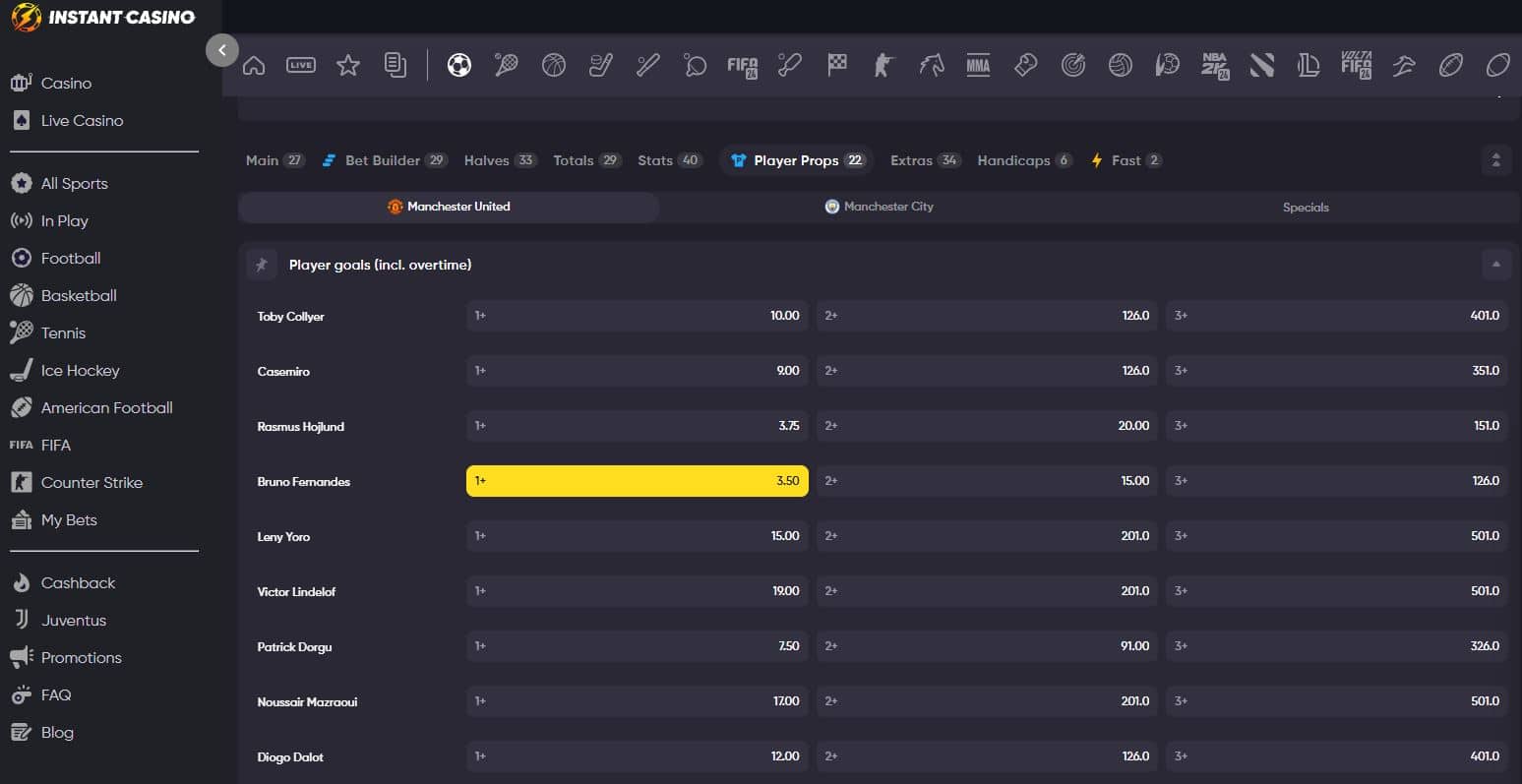Image resolution: width=1522 pixels, height=784 pixels.
Task: Switch to the Totals tab
Action: 587,160
